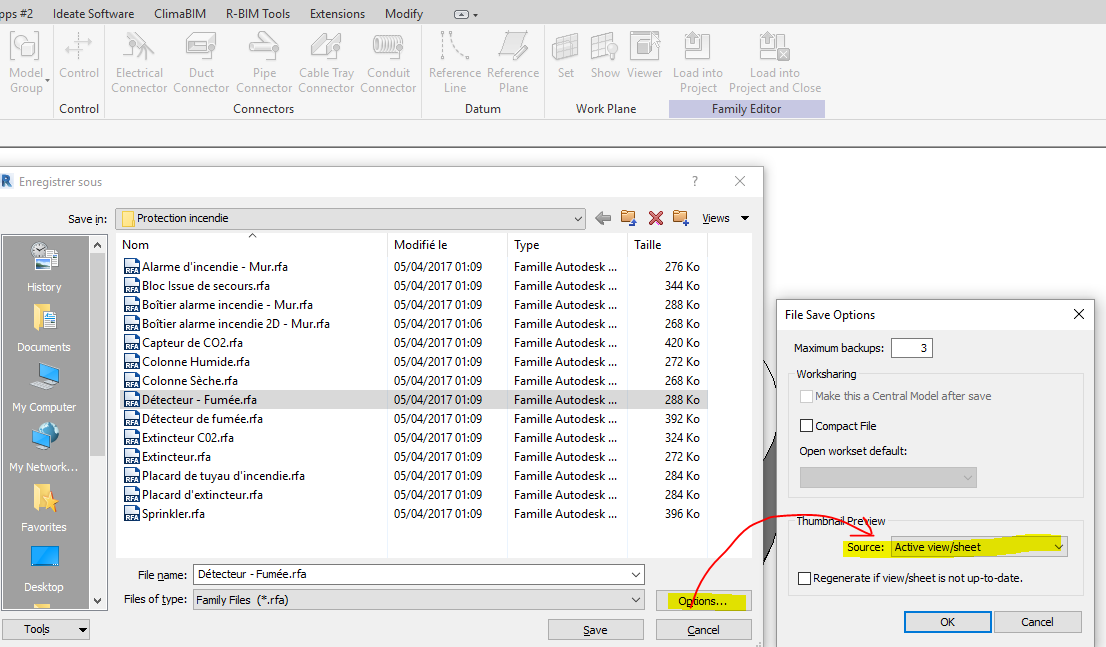The height and width of the screenshot is (647, 1106).
Task: Select the Sprinkler.rfa file
Action: [173, 514]
